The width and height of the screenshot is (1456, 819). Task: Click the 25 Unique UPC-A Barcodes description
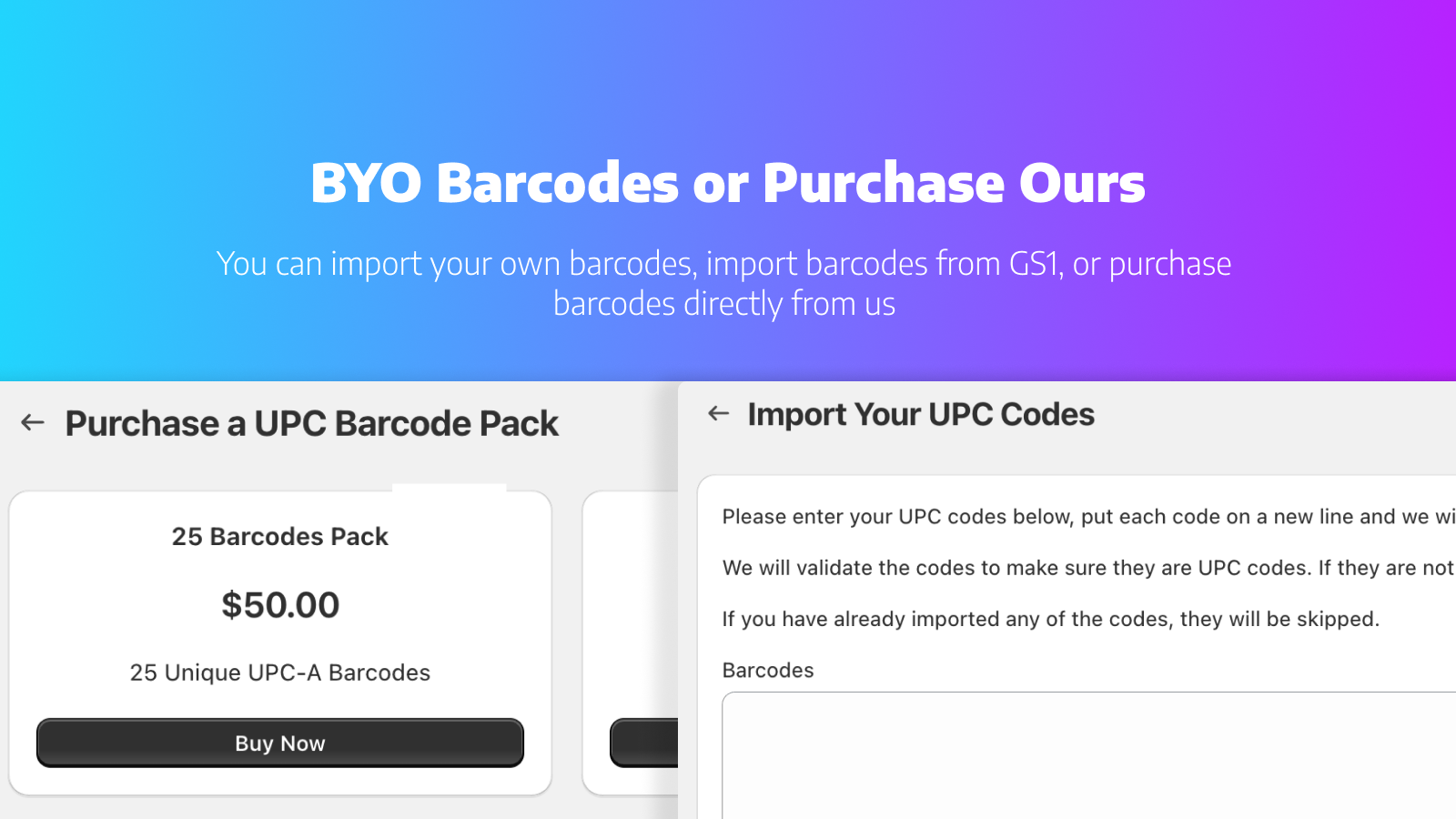(x=280, y=672)
